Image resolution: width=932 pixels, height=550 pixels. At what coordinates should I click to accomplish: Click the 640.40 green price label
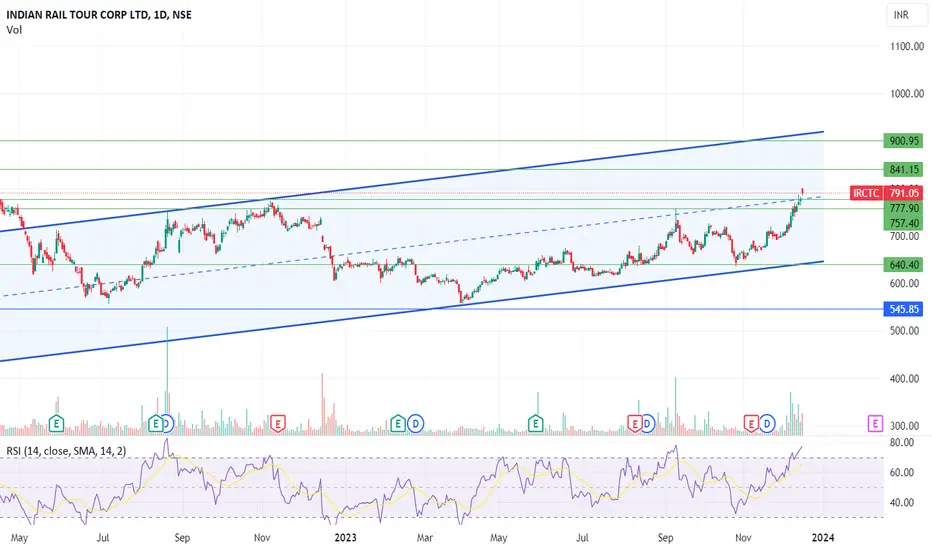tap(903, 265)
